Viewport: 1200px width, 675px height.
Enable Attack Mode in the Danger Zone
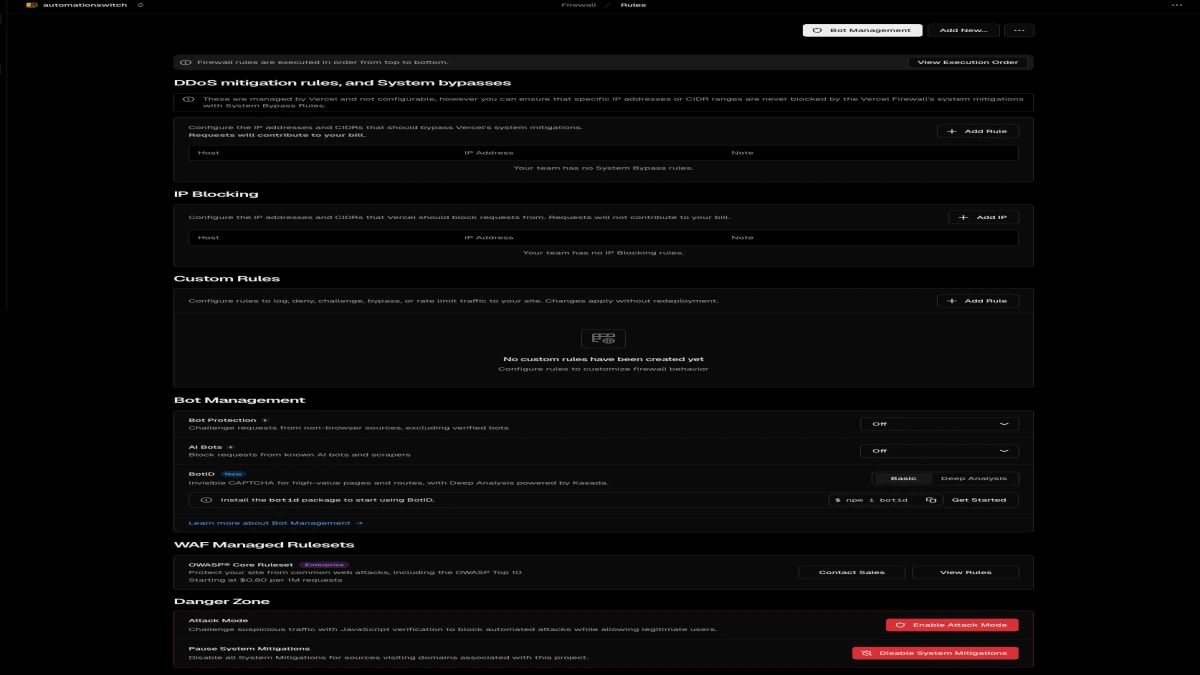(x=952, y=624)
